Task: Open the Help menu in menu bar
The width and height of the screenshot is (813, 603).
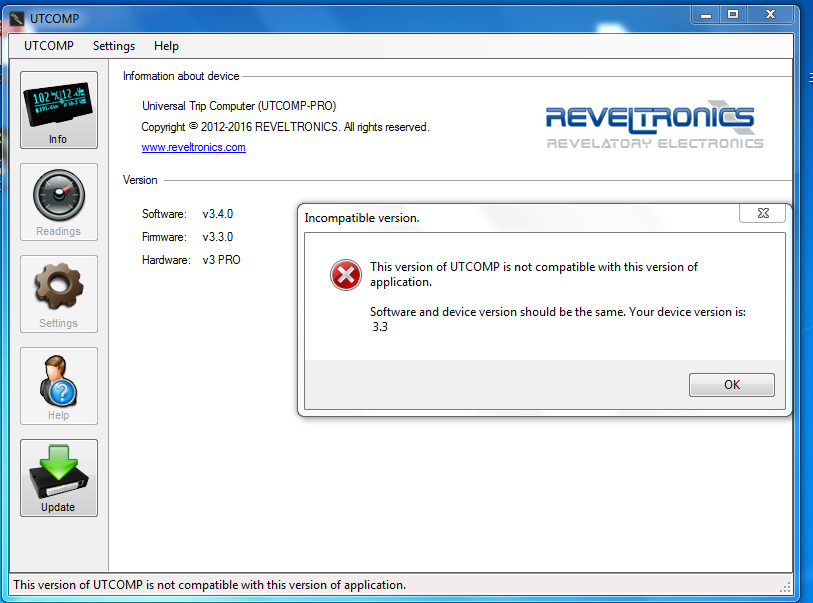Action: click(x=166, y=46)
